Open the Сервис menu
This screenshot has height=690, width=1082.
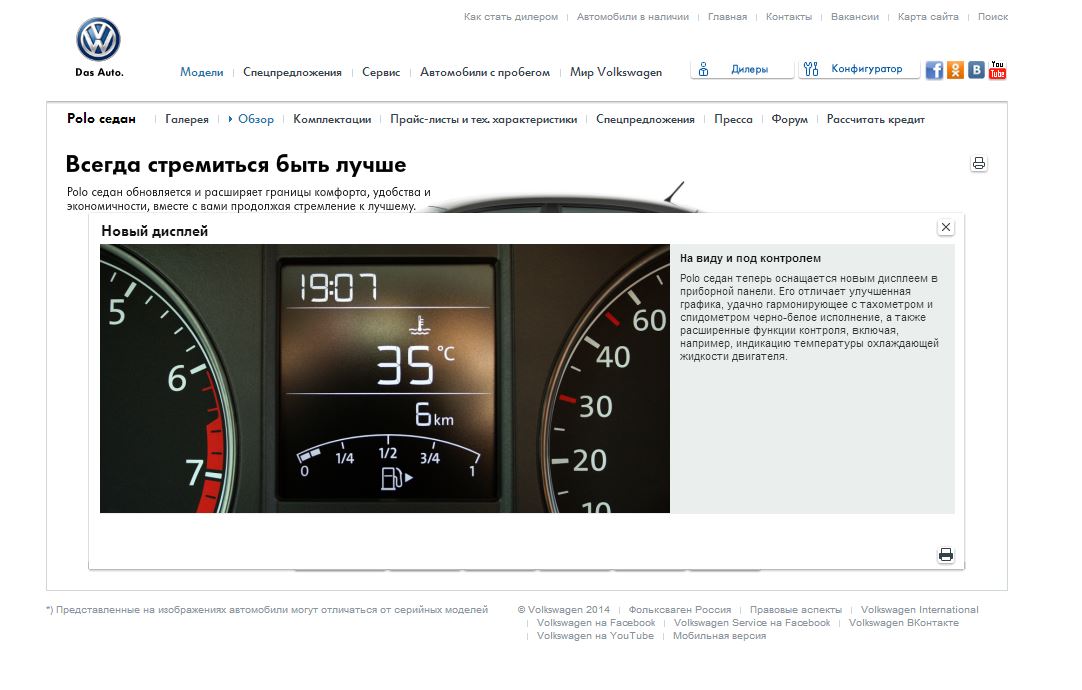coord(381,72)
